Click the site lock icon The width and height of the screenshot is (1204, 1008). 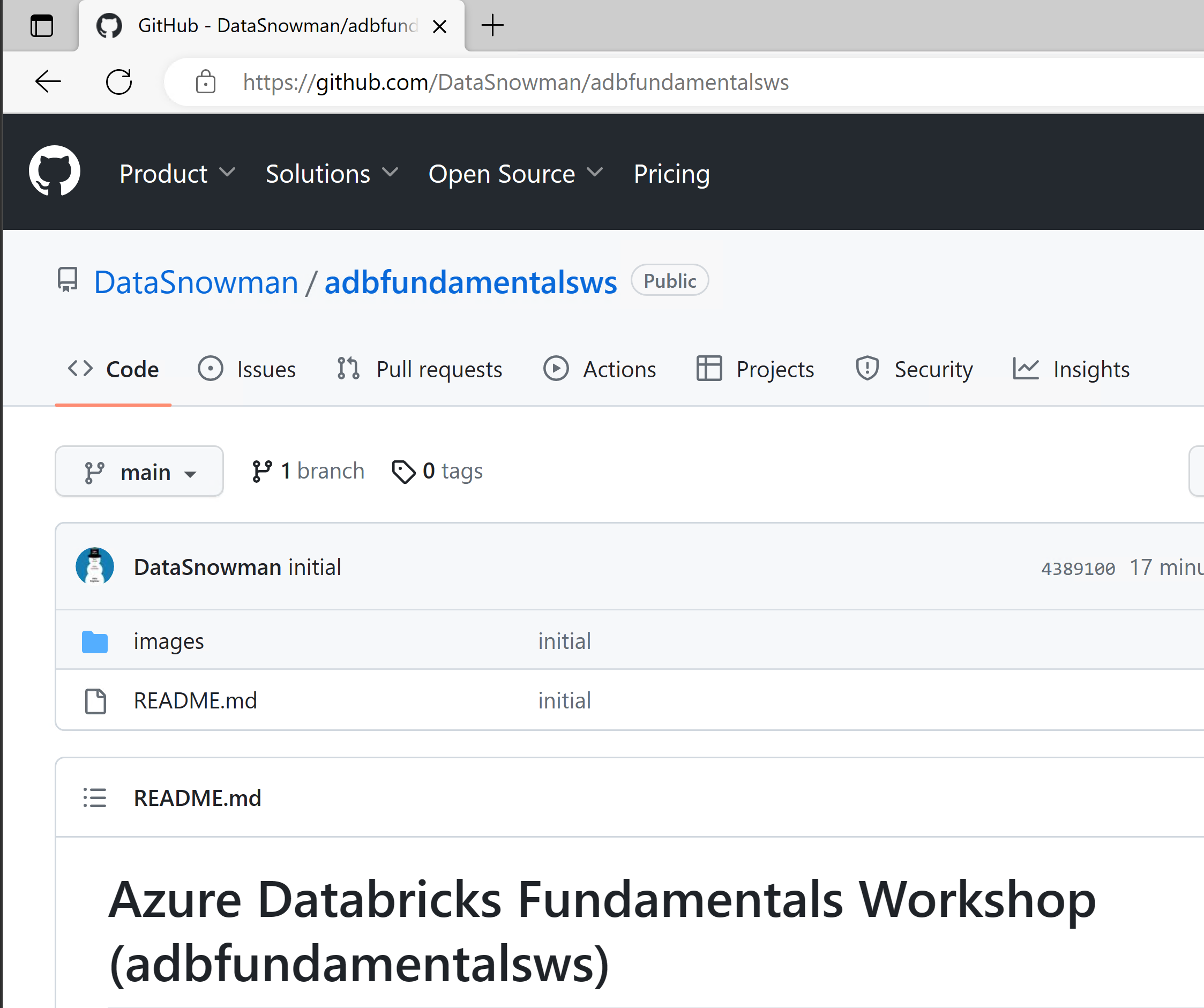[x=205, y=82]
